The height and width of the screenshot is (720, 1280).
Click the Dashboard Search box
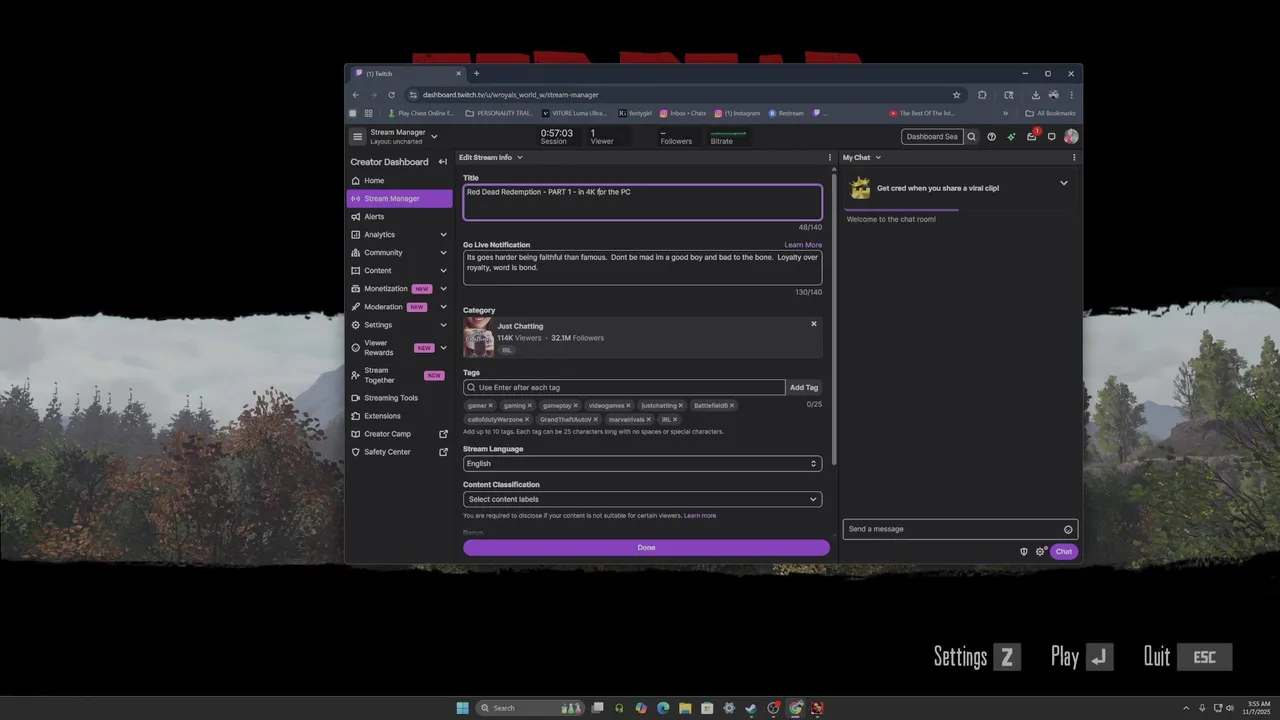point(931,137)
